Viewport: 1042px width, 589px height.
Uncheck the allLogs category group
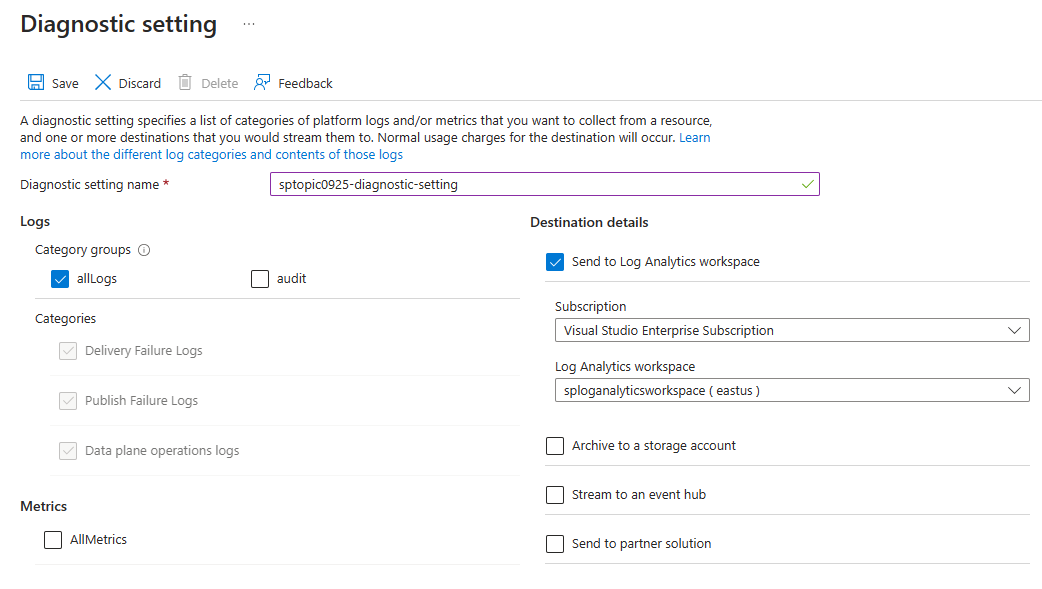61,279
